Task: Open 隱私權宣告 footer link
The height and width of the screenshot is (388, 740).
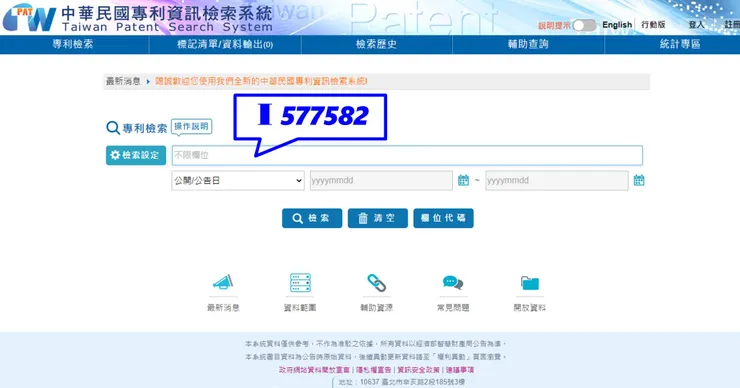Action: 373,370
